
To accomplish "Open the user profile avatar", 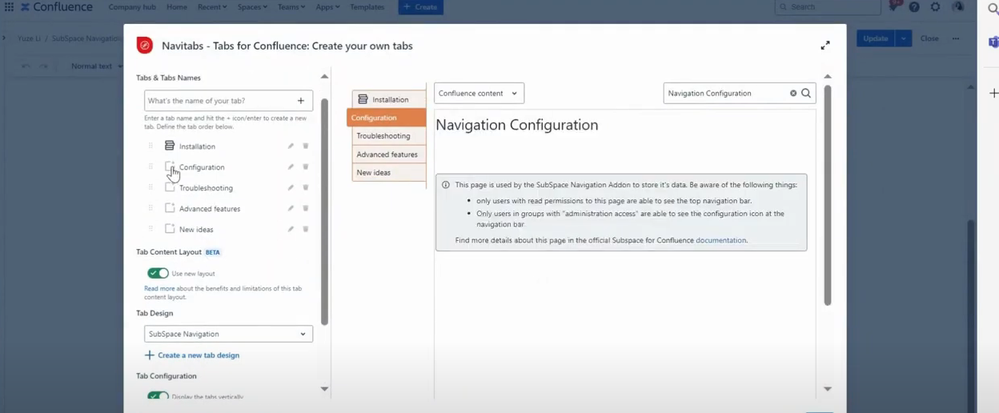I will point(958,7).
